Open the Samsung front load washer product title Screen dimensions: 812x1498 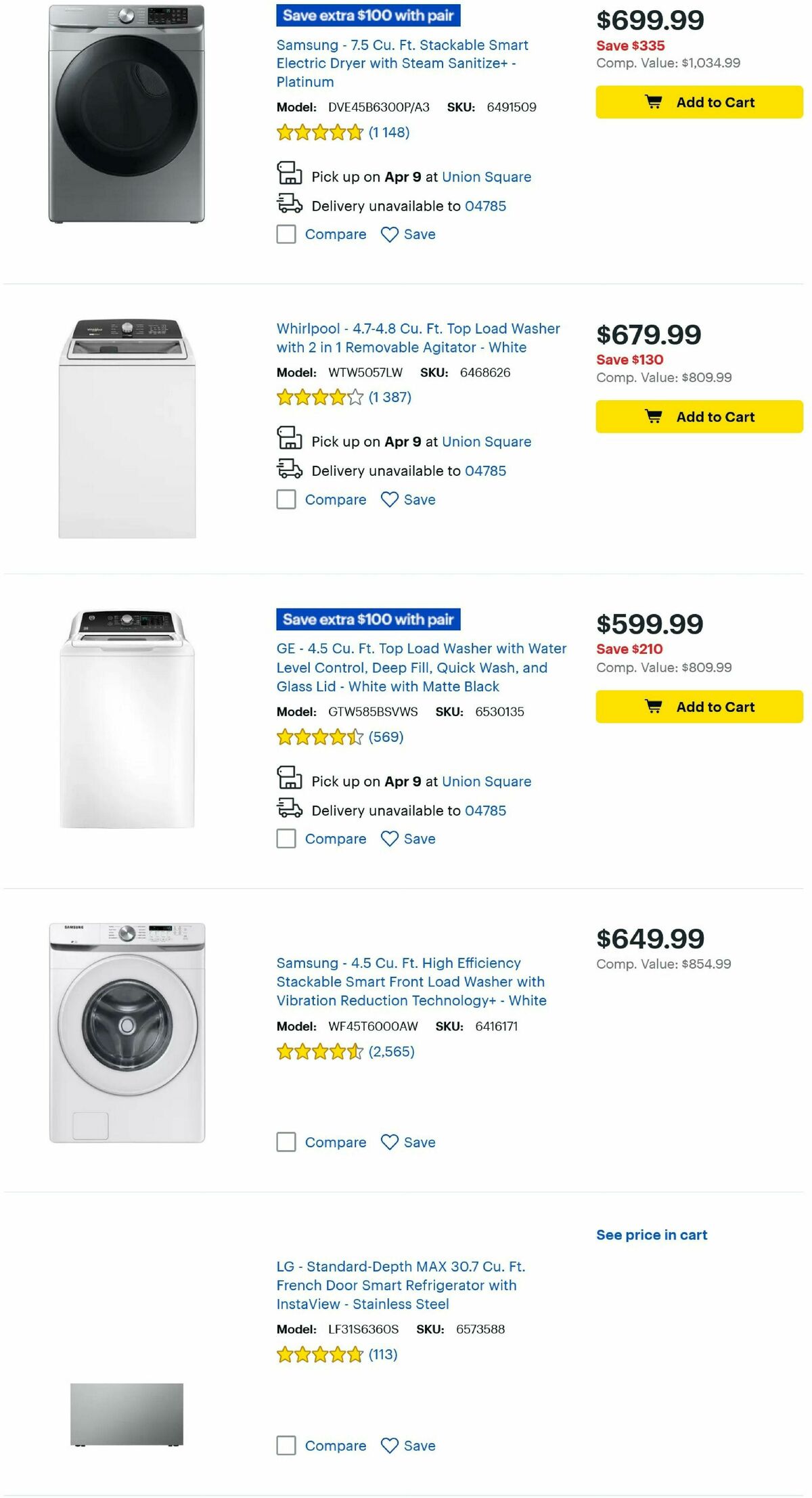410,982
